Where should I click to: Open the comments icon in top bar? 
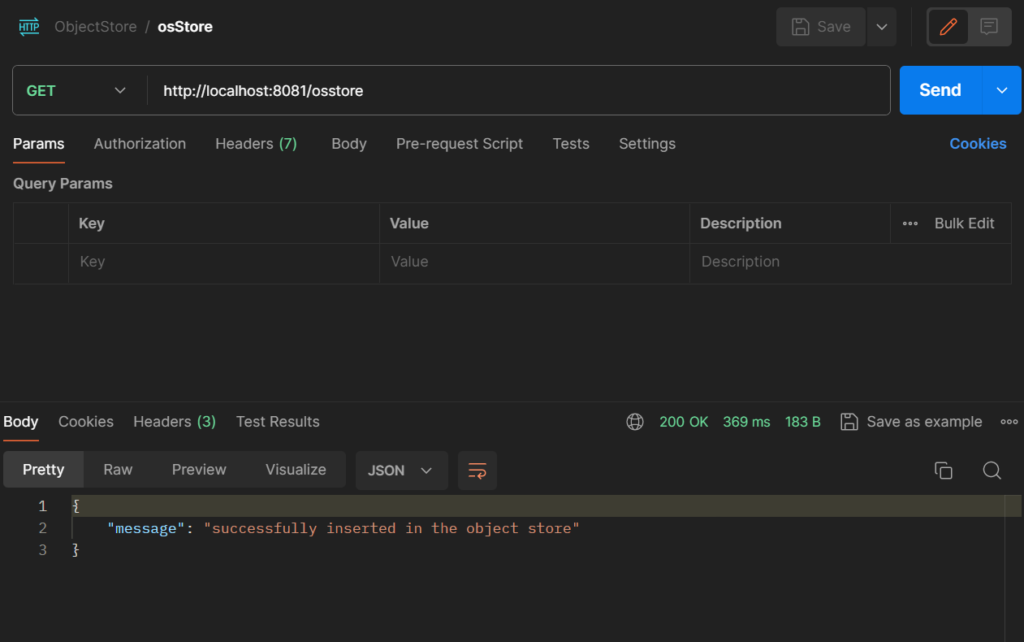(989, 27)
